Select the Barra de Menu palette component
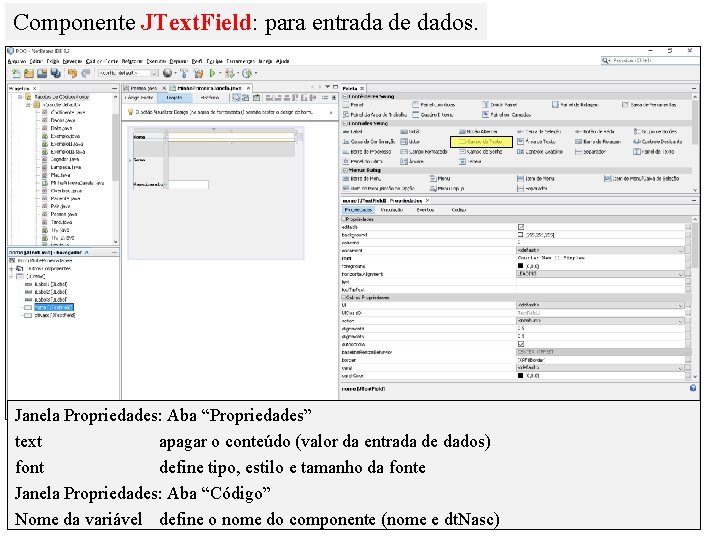Image resolution: width=720 pixels, height=540 pixels. [362, 179]
